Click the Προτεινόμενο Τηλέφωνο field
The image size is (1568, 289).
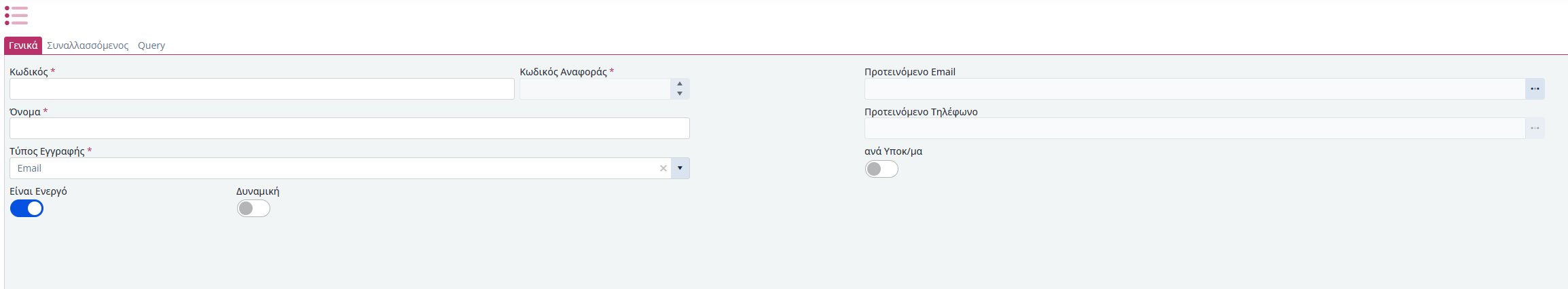(1195, 128)
